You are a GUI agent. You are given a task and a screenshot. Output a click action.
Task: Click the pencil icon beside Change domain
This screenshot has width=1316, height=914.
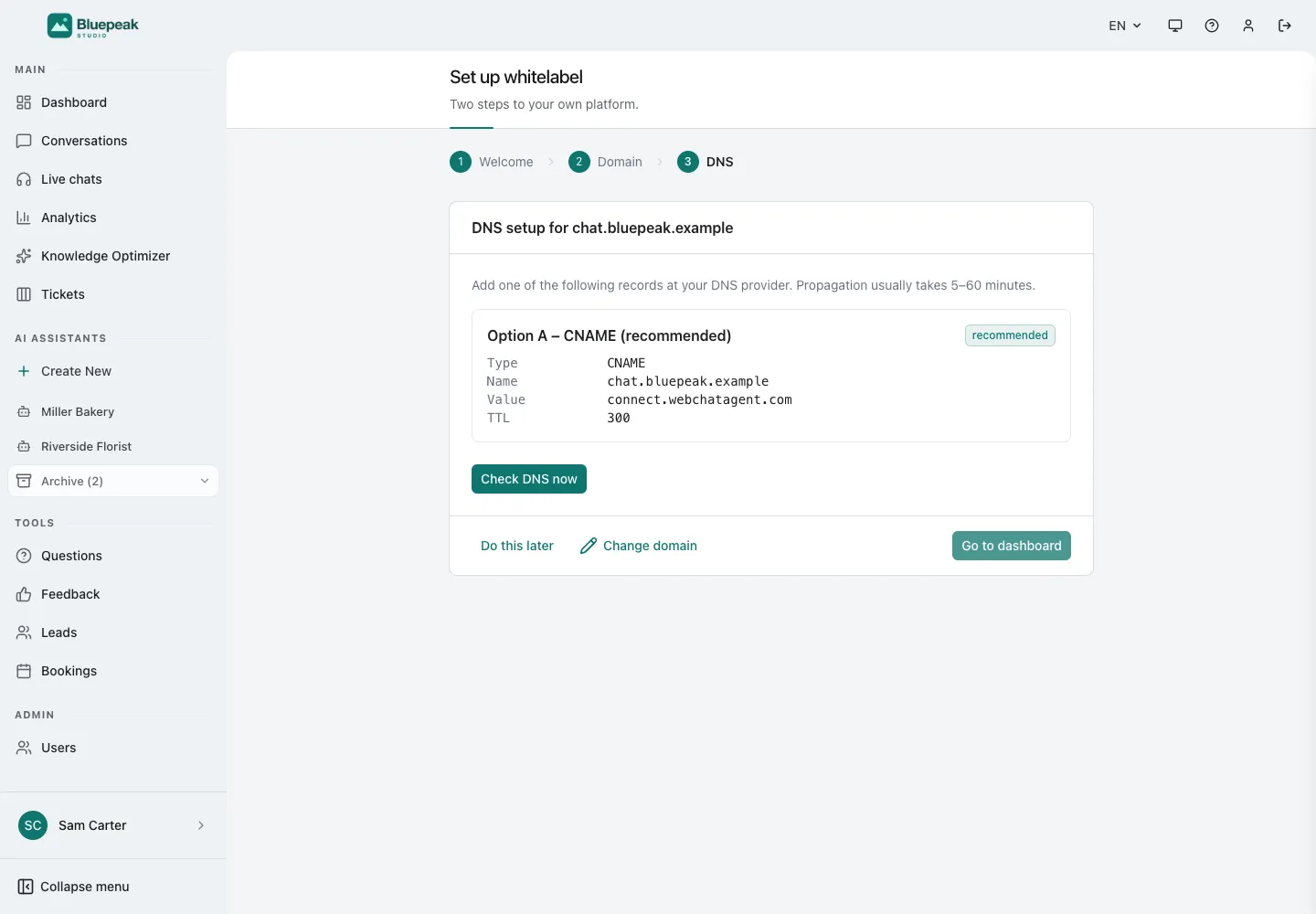coord(589,546)
